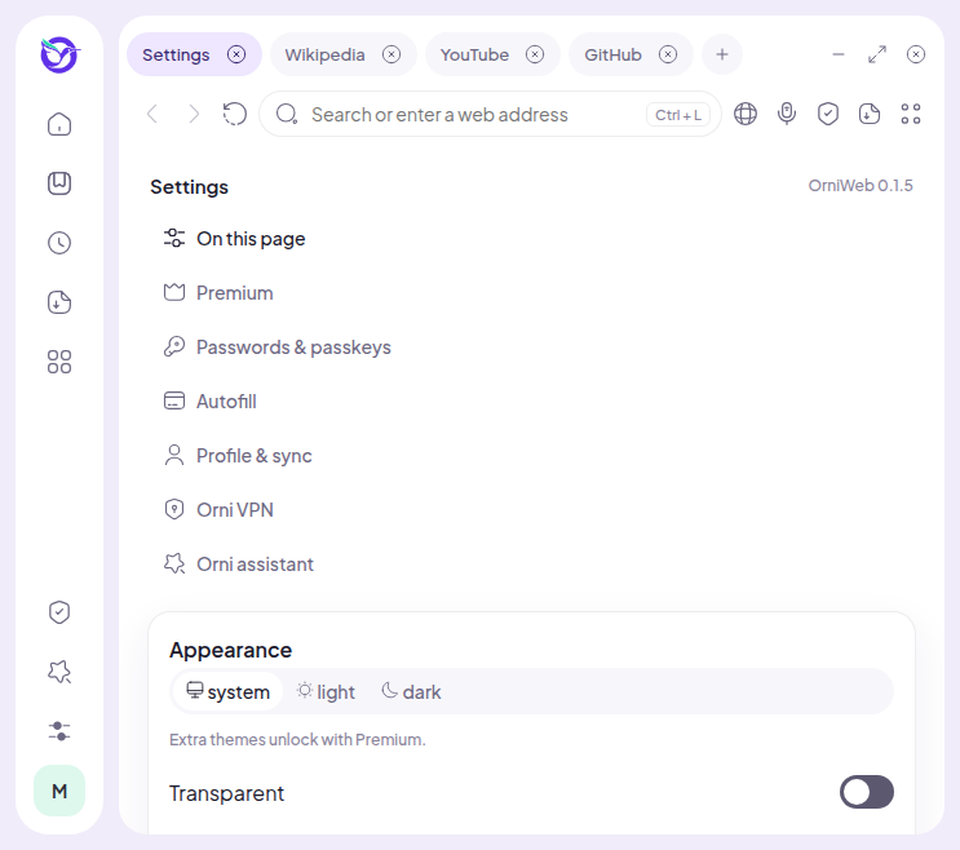Open downloads icon in the toolbar
Viewport: 960px width, 850px height.
869,114
